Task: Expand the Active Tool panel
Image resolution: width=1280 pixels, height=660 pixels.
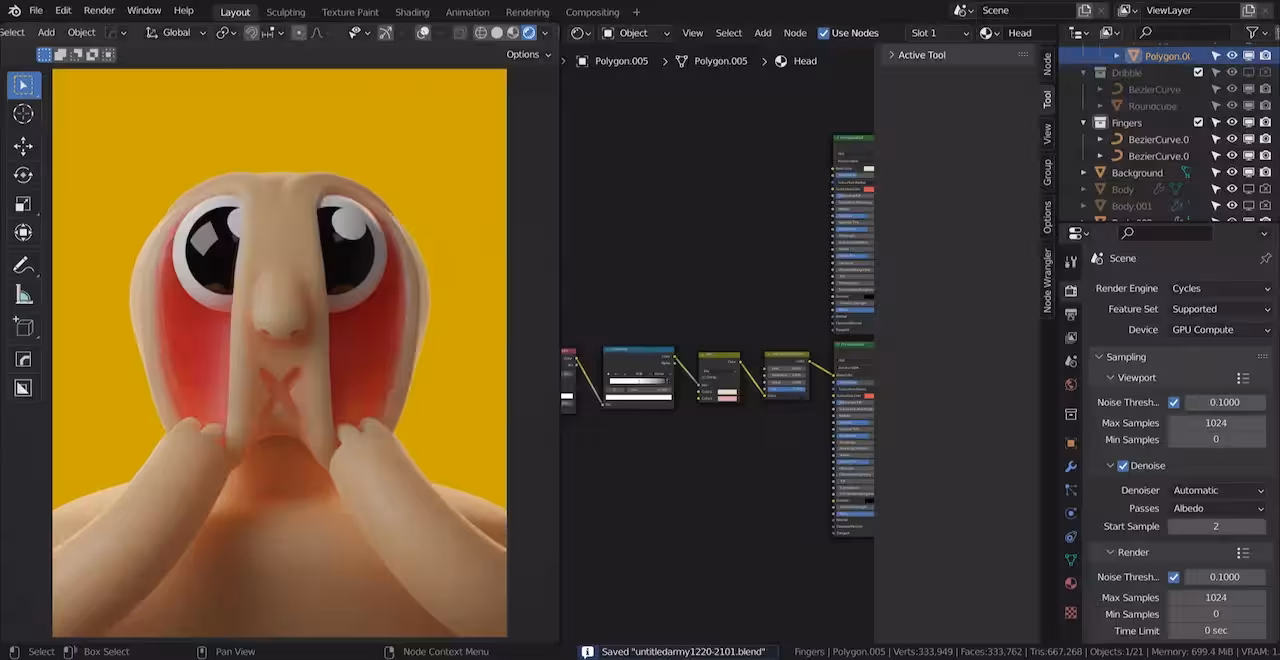Action: (891, 55)
